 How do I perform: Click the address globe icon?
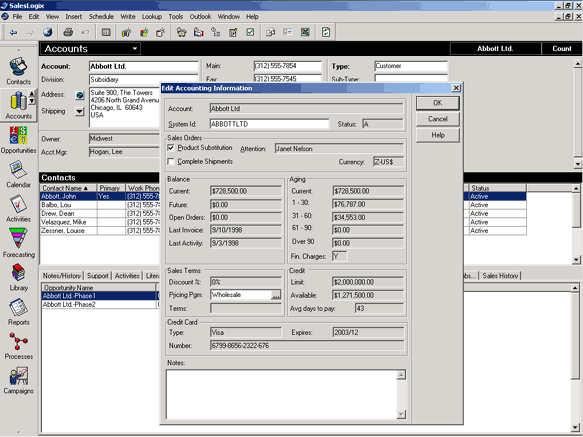tap(80, 95)
